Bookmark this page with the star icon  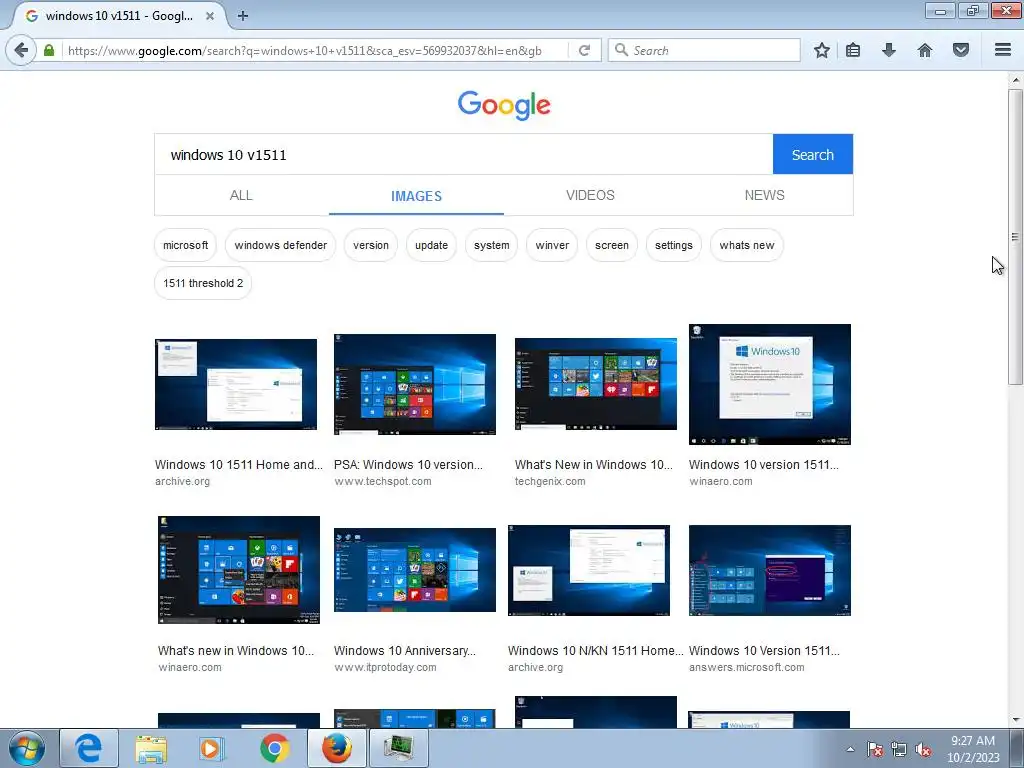pyautogui.click(x=822, y=50)
